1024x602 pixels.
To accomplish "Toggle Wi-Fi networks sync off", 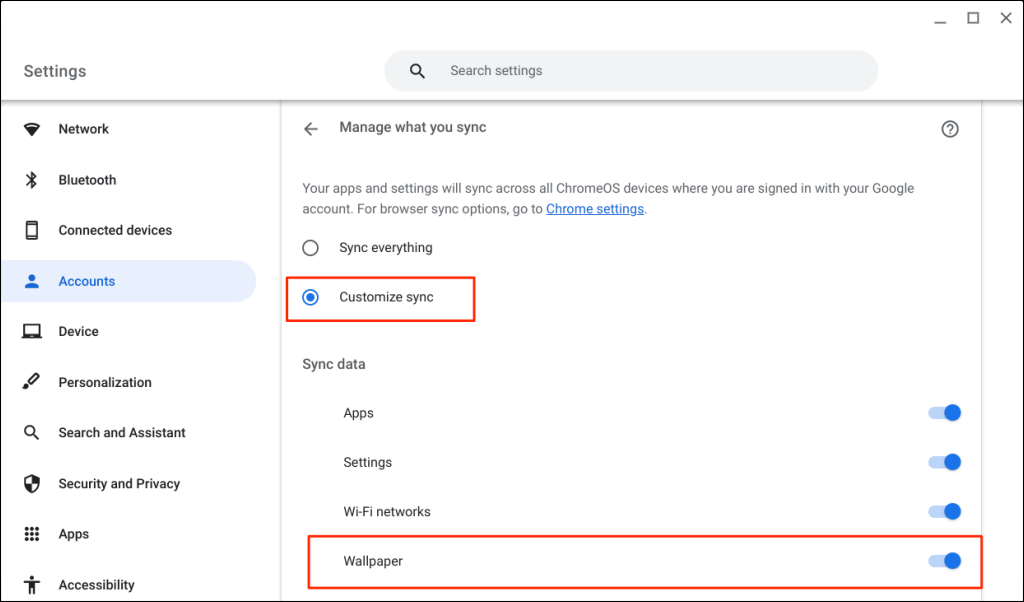I will coord(945,511).
